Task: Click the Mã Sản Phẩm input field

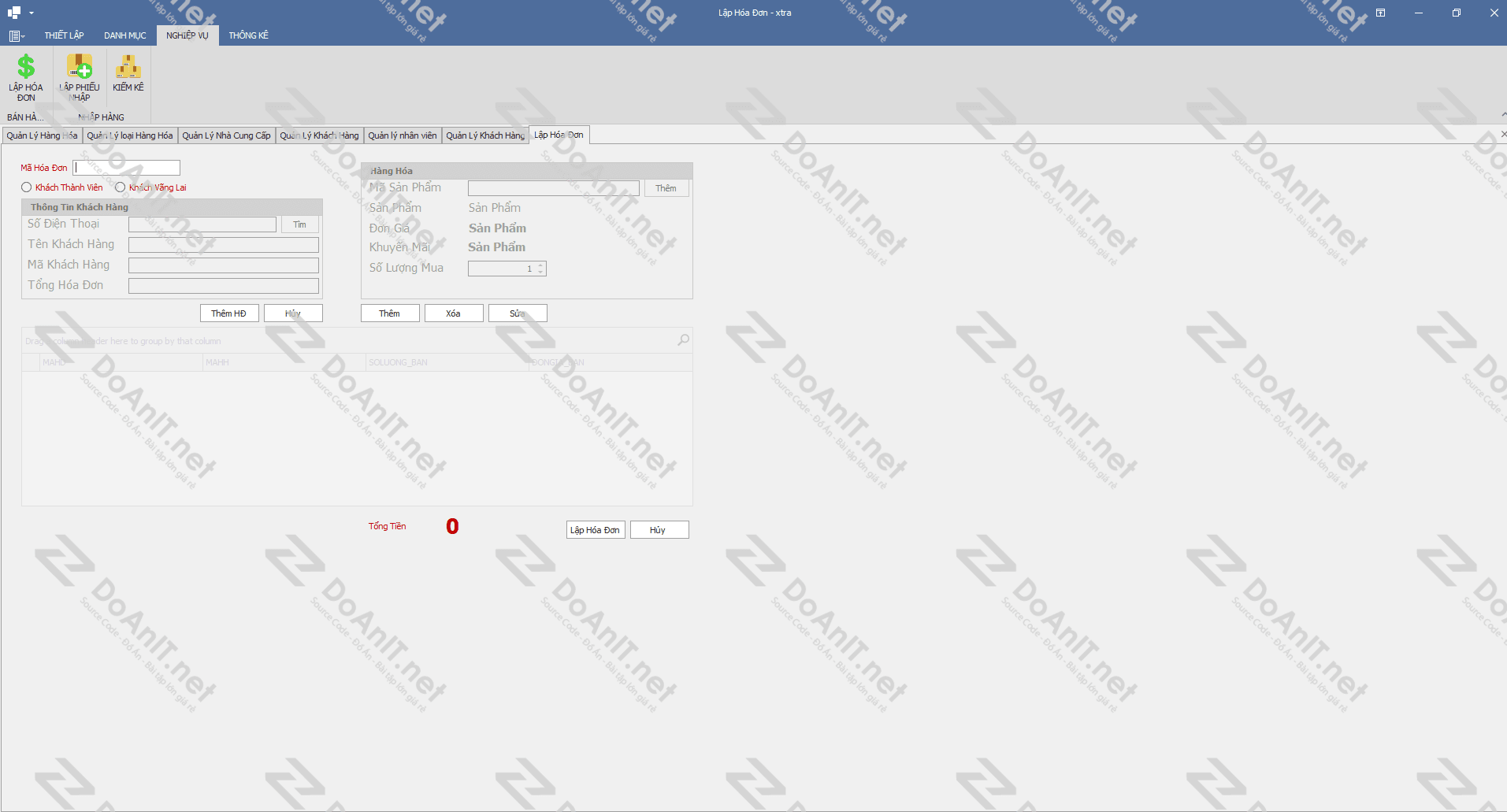Action: (554, 188)
